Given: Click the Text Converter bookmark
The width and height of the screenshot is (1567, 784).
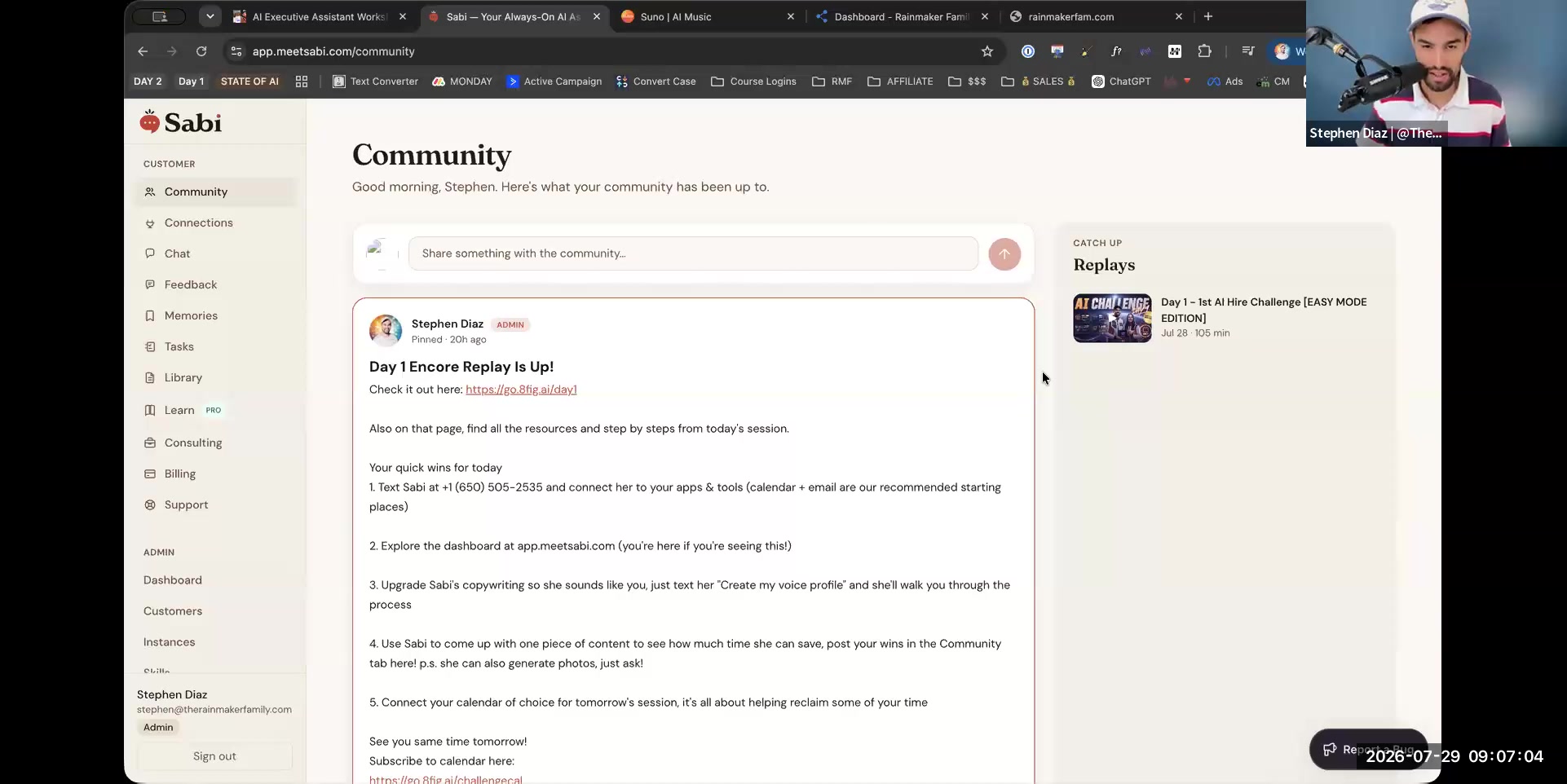Looking at the screenshot, I should 375,81.
